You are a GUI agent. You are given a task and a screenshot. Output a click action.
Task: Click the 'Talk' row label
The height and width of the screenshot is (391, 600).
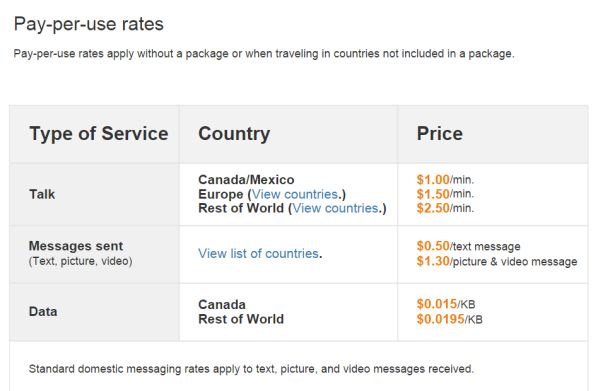coord(42,194)
